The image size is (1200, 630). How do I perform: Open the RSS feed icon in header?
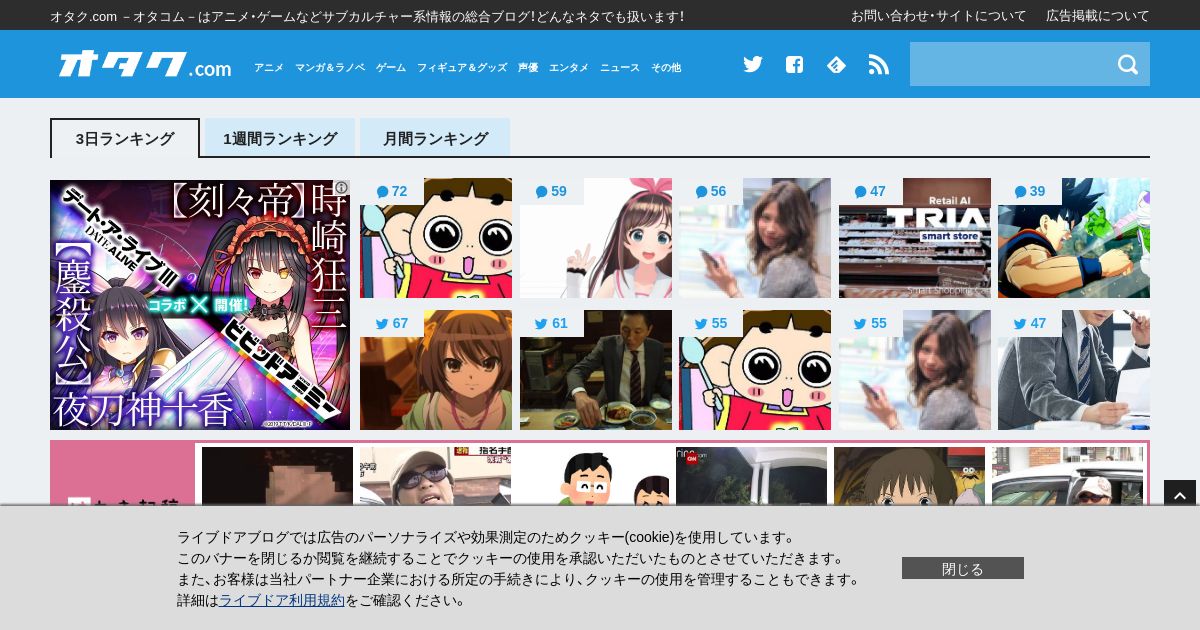(x=878, y=64)
